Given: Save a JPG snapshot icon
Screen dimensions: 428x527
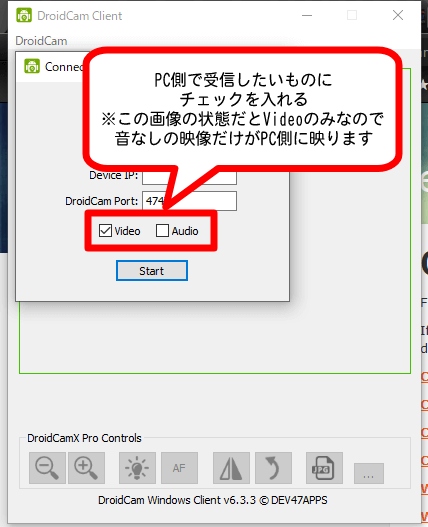Looking at the screenshot, I should pyautogui.click(x=324, y=468).
